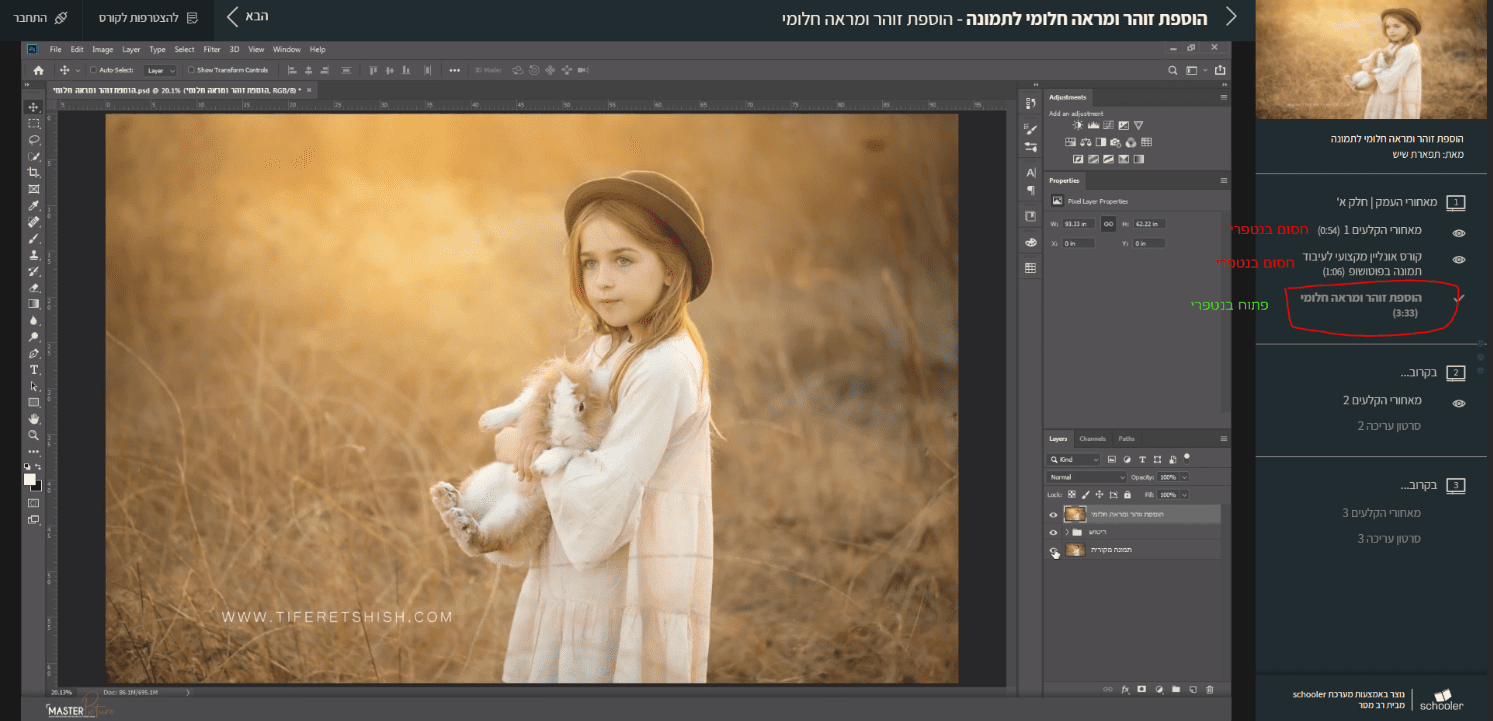The width and height of the screenshot is (1493, 721).
Task: Open the Filter menu
Action: [211, 49]
